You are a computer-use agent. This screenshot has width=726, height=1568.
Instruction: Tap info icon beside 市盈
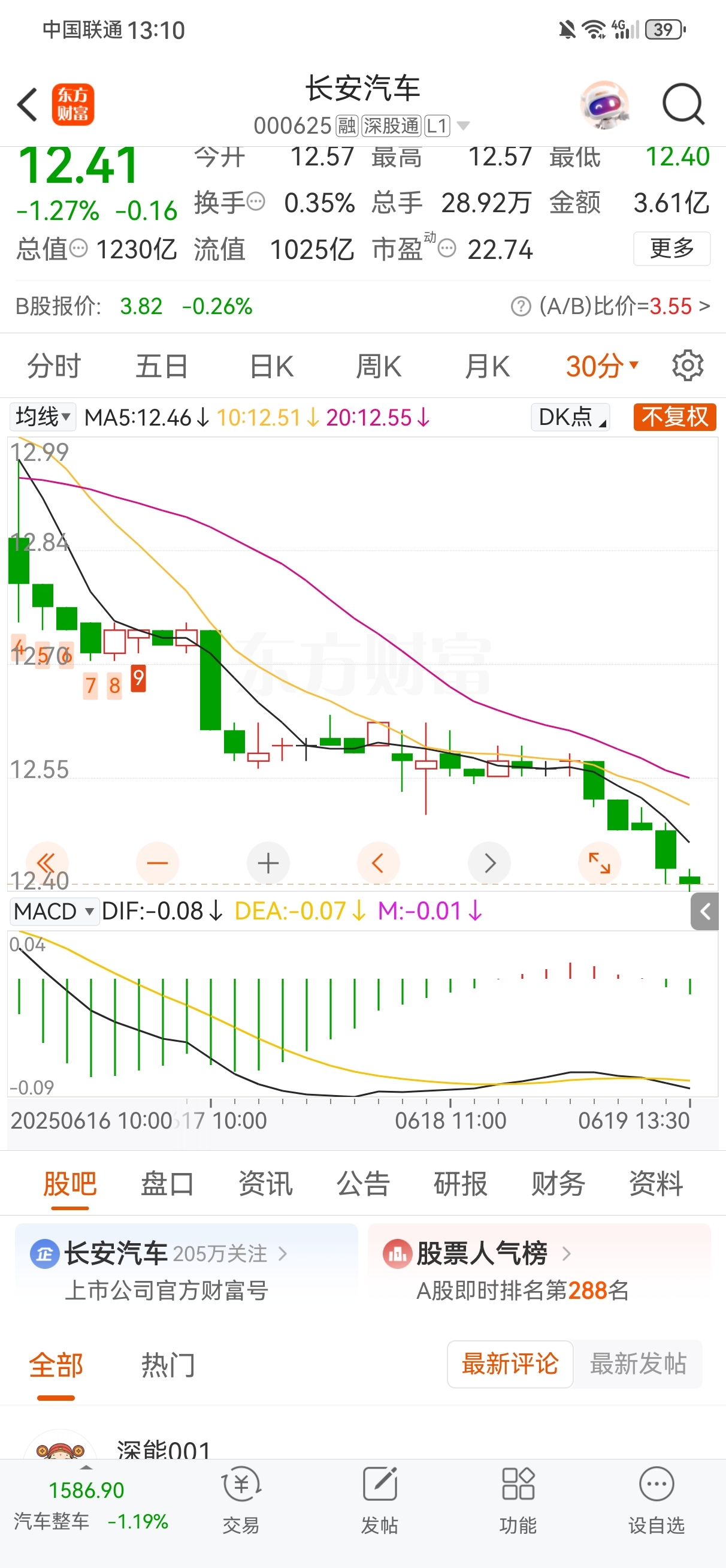pos(447,248)
